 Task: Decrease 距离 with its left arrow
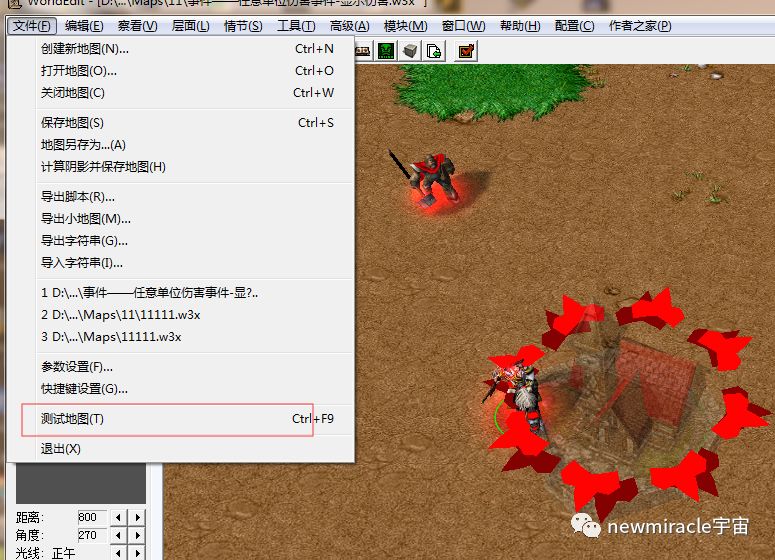[118, 517]
